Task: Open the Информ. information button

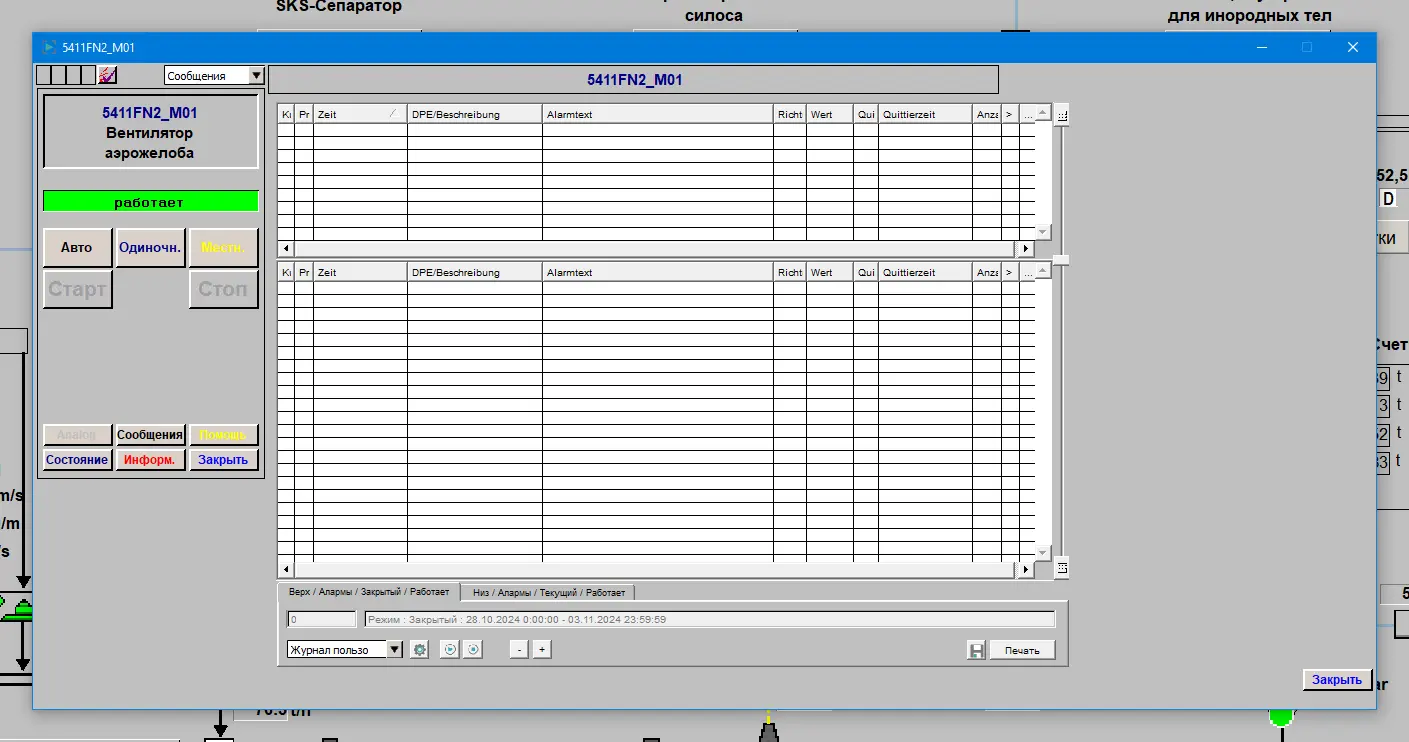Action: (150, 460)
